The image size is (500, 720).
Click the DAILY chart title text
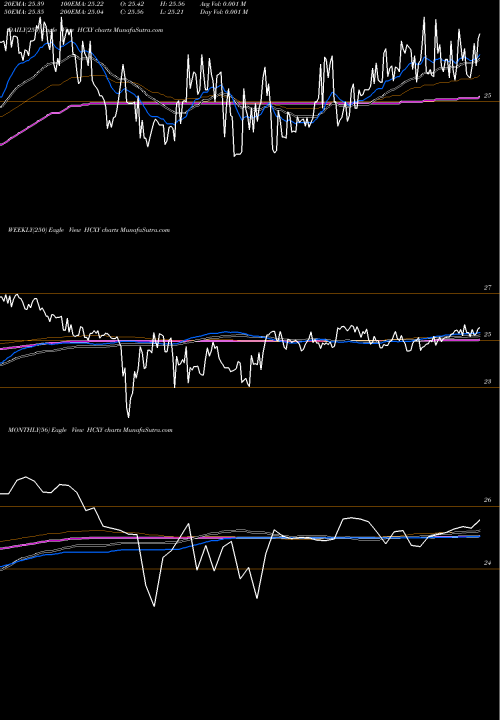pos(85,30)
